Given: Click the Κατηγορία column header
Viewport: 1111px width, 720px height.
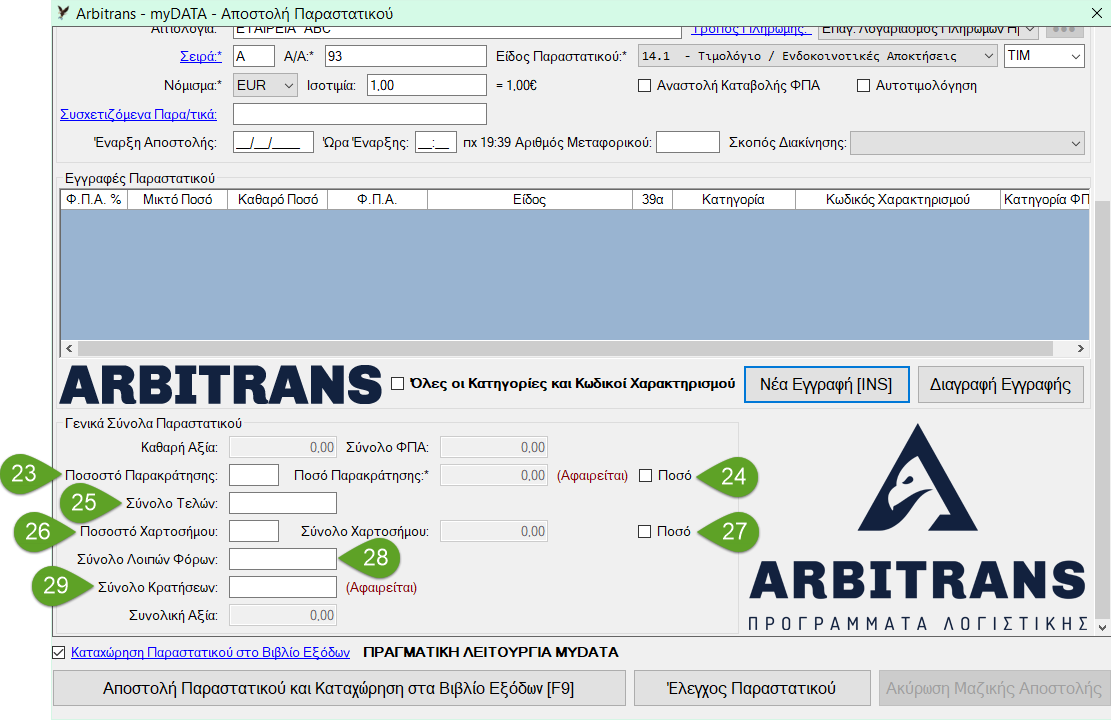Looking at the screenshot, I should coord(733,200).
